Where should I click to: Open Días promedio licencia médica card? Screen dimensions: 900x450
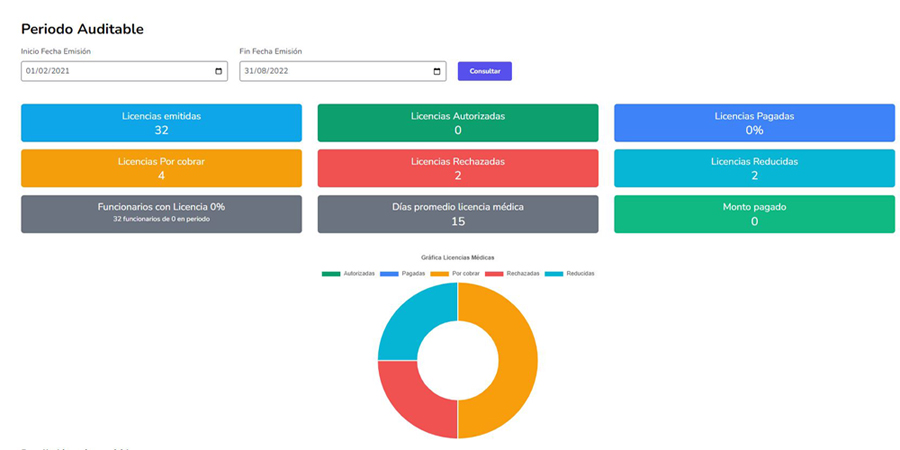[x=458, y=214]
